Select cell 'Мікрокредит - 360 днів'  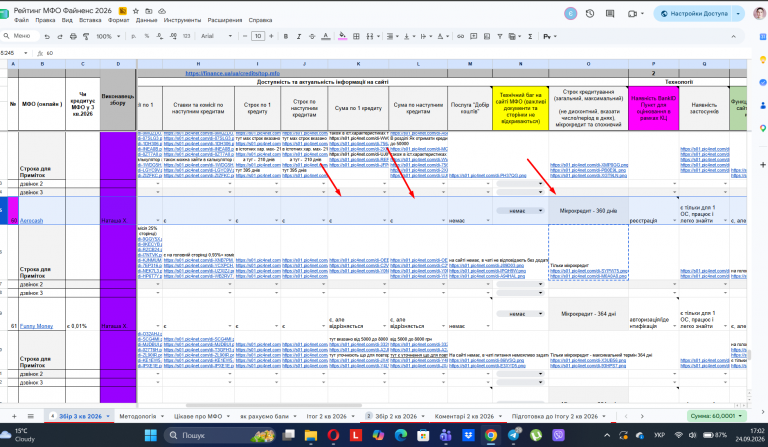[x=588, y=211]
